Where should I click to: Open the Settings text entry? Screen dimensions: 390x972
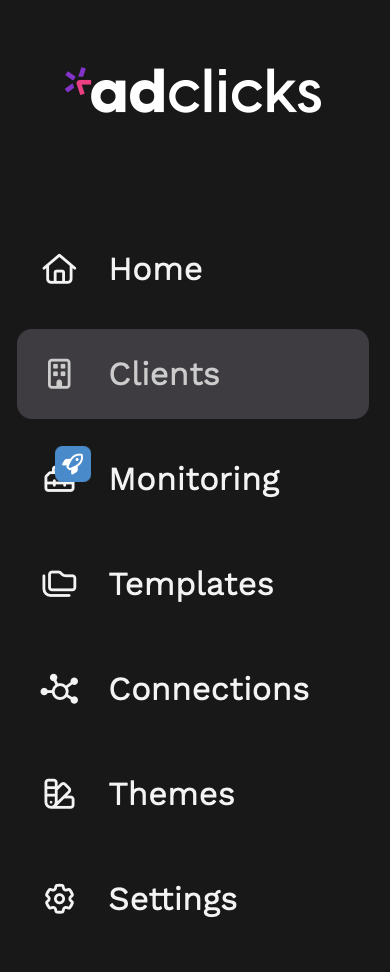pos(173,900)
